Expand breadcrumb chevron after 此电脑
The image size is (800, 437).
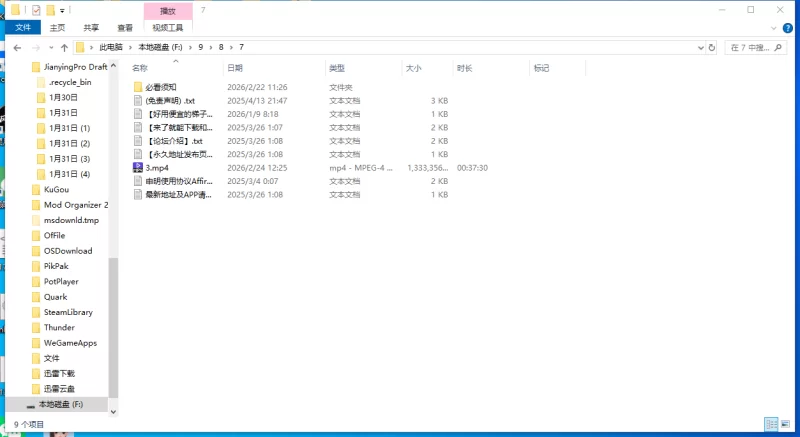(x=130, y=47)
